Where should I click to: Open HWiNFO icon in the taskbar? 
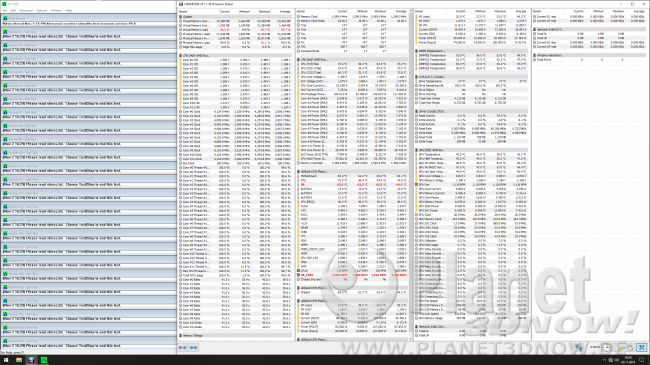click(x=31, y=360)
